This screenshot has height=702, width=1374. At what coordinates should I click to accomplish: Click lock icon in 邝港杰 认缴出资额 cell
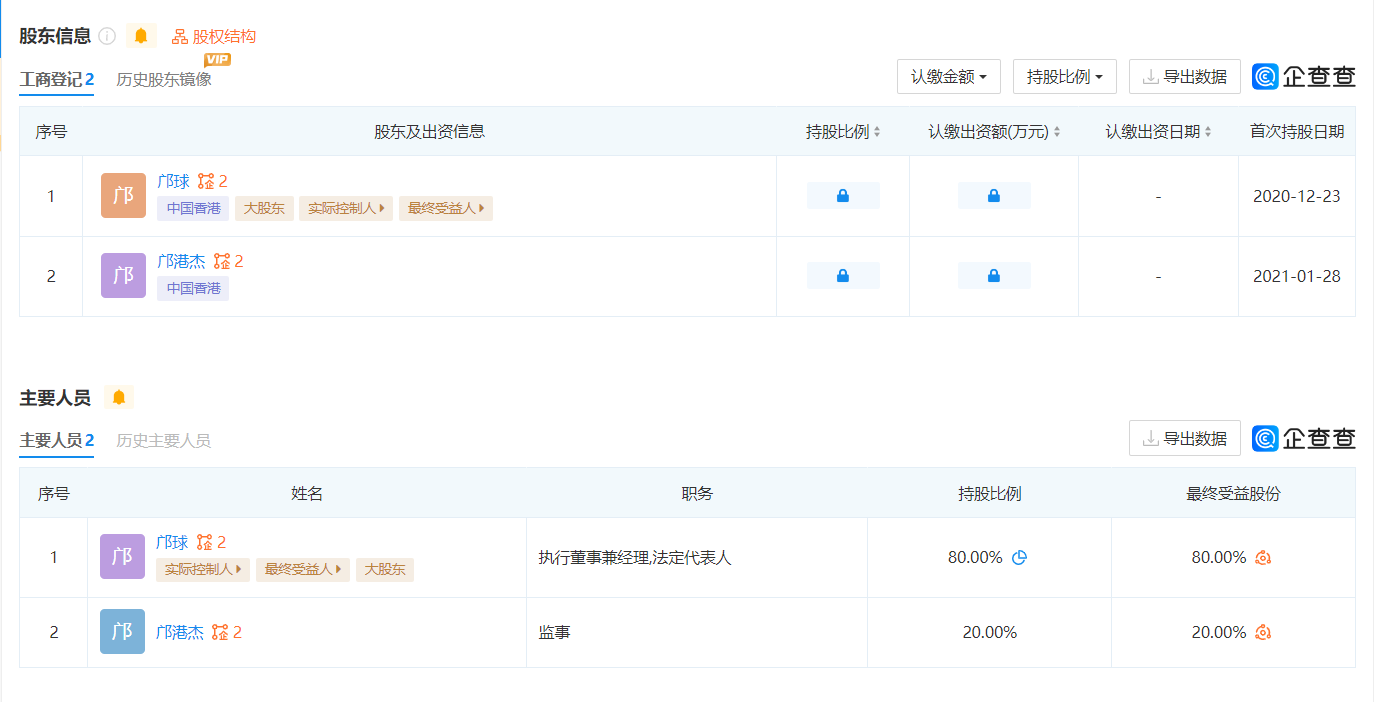coord(993,276)
